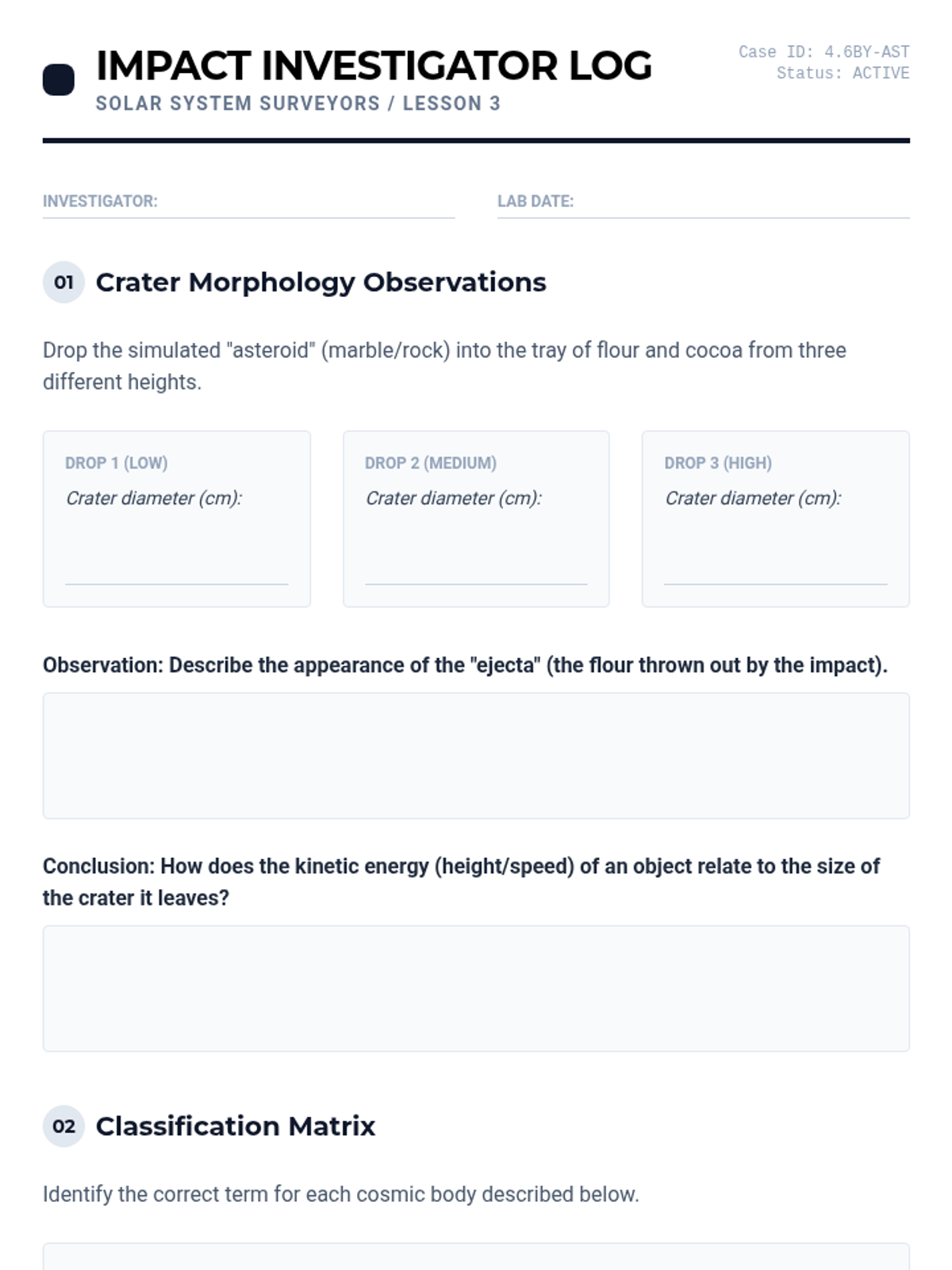Click the 02 section number badge
This screenshot has height=1270, width=952.
tap(63, 1126)
